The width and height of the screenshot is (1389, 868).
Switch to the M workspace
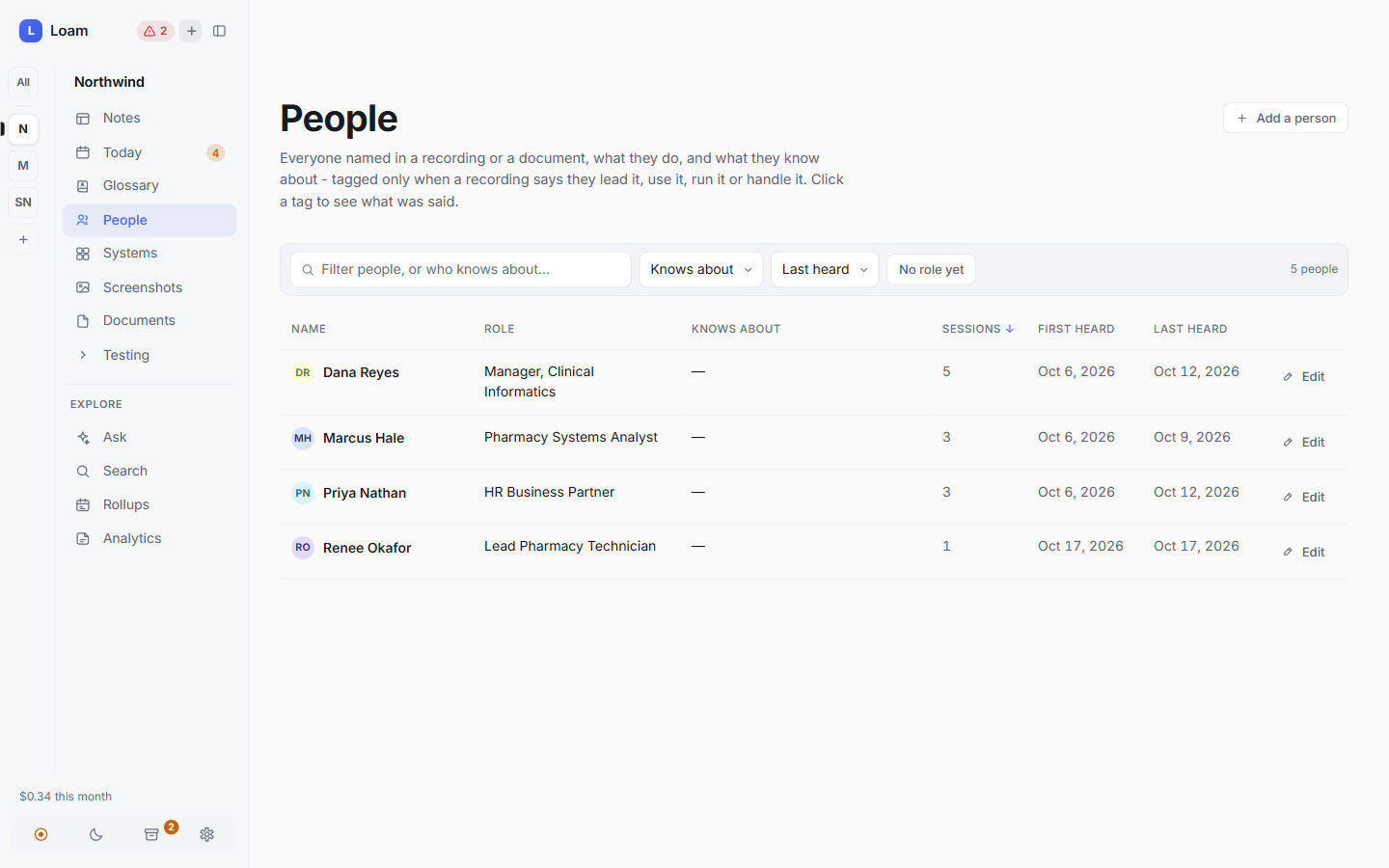(23, 166)
